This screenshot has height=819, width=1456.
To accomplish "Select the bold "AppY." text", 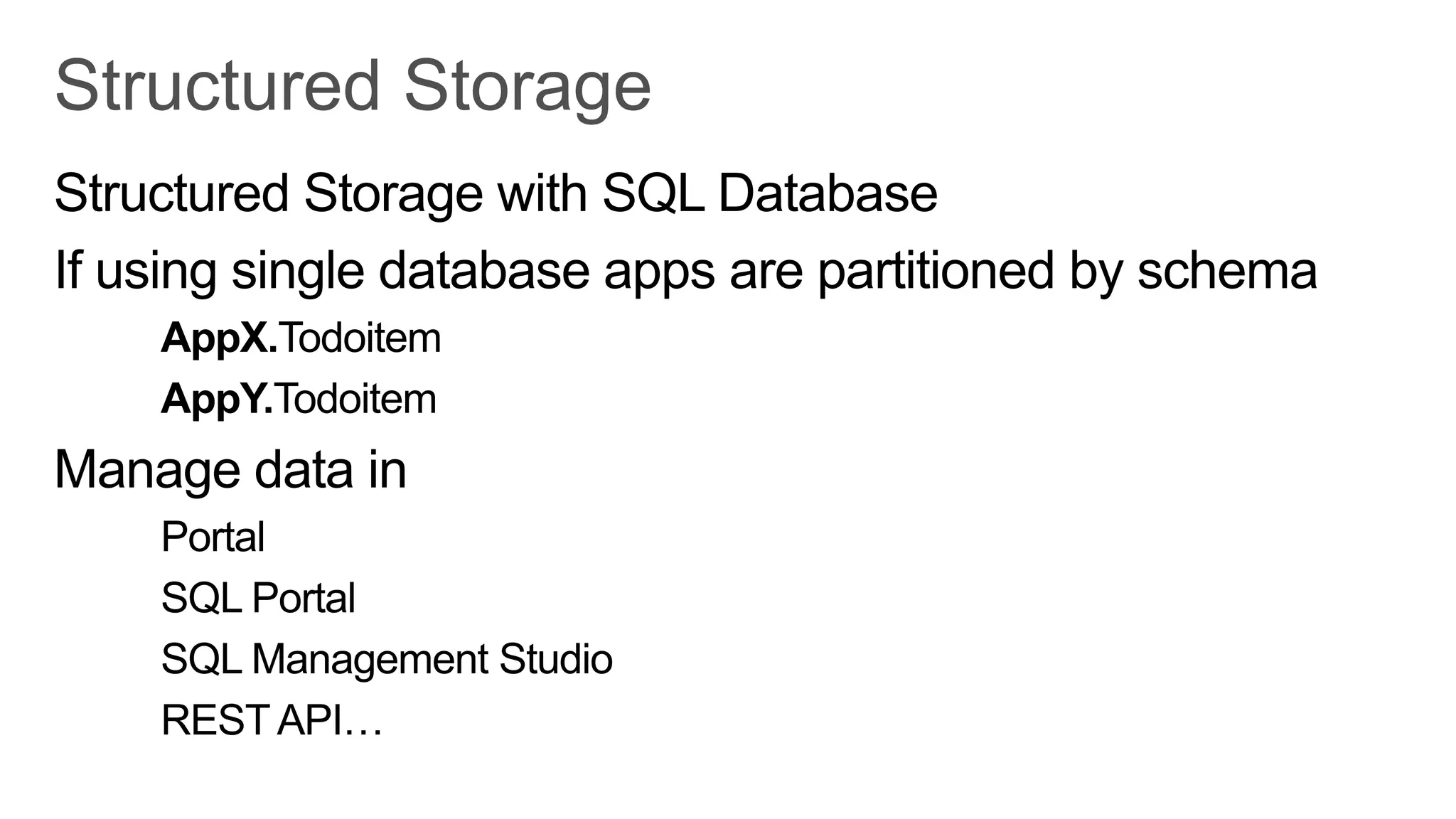I will pos(217,400).
